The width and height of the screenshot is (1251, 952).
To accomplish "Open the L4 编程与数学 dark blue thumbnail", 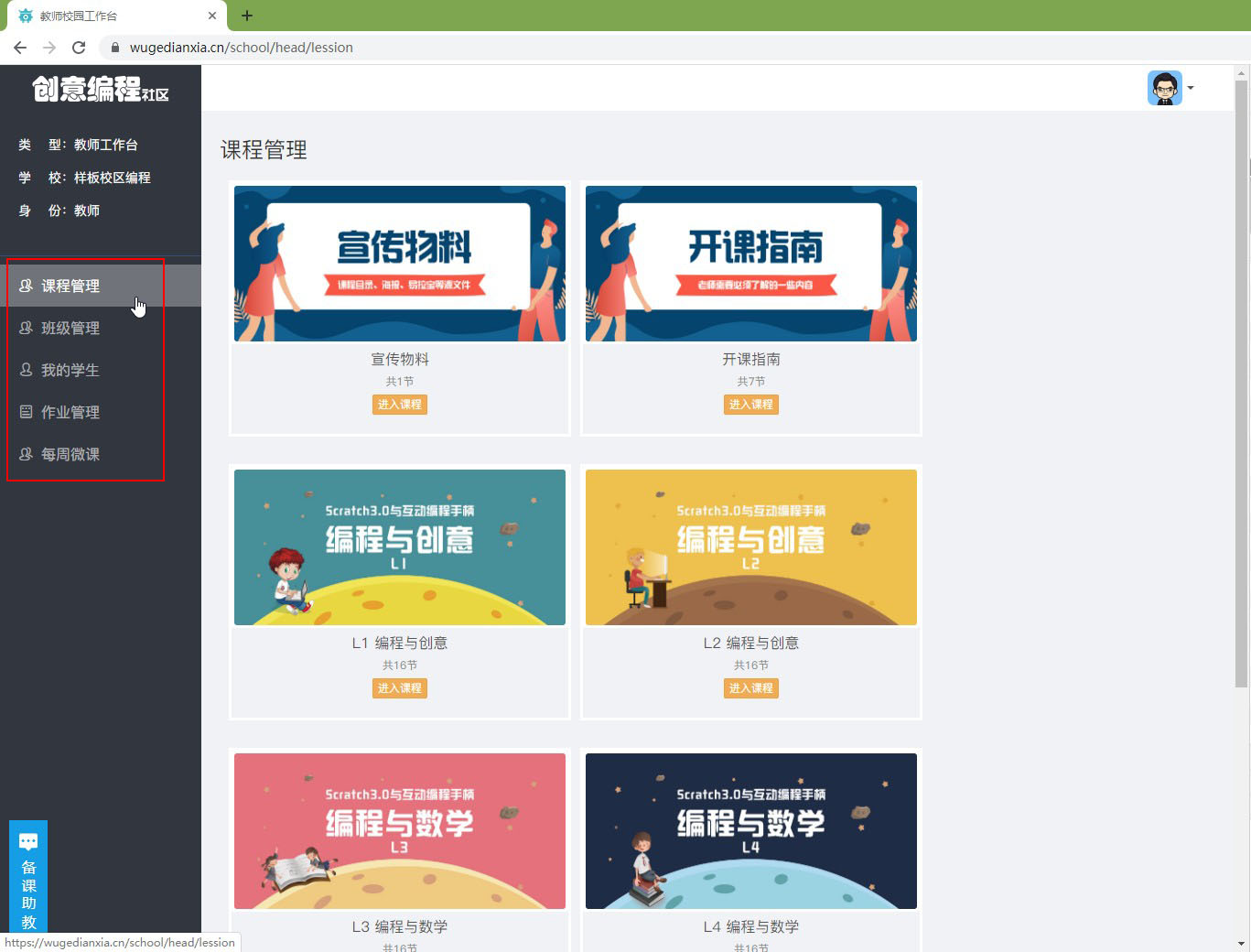I will [751, 831].
